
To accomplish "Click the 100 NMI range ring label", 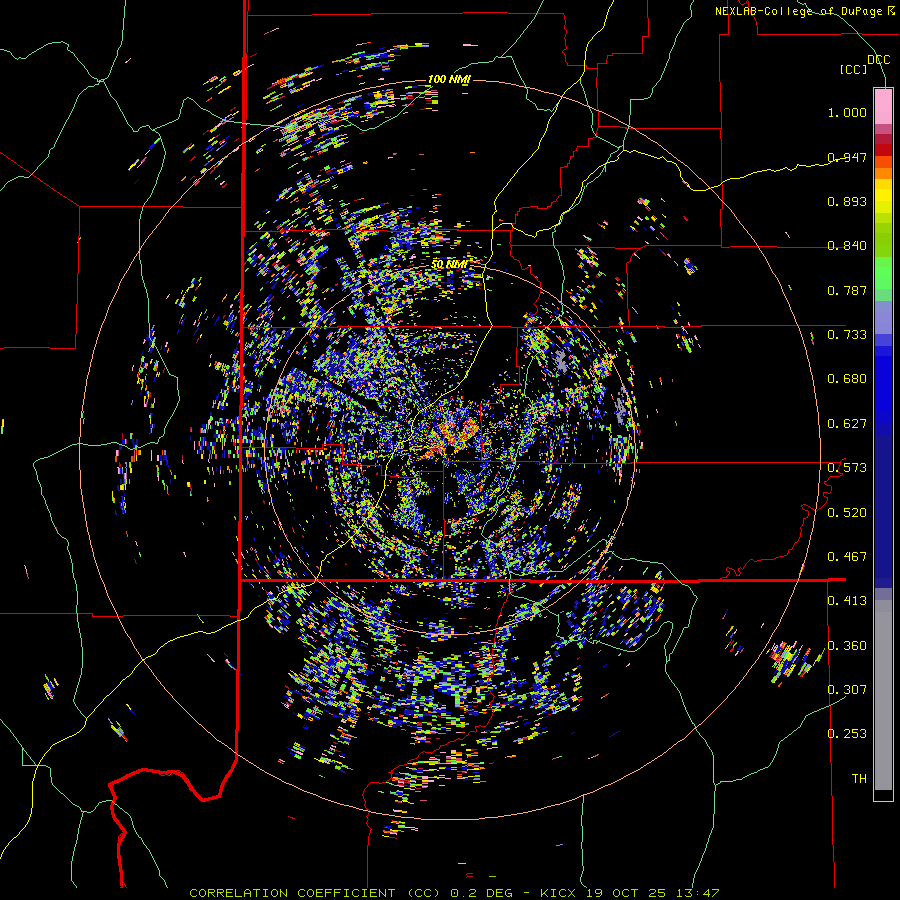I will [x=449, y=79].
